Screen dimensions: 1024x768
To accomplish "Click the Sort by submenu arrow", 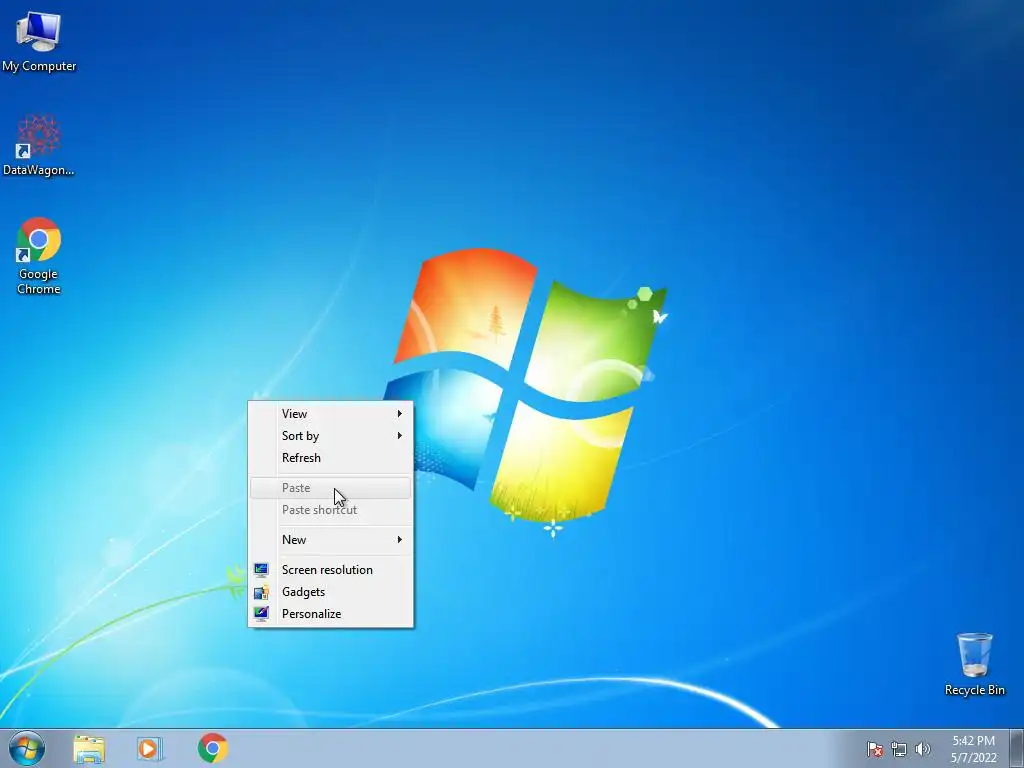I will pyautogui.click(x=400, y=436).
